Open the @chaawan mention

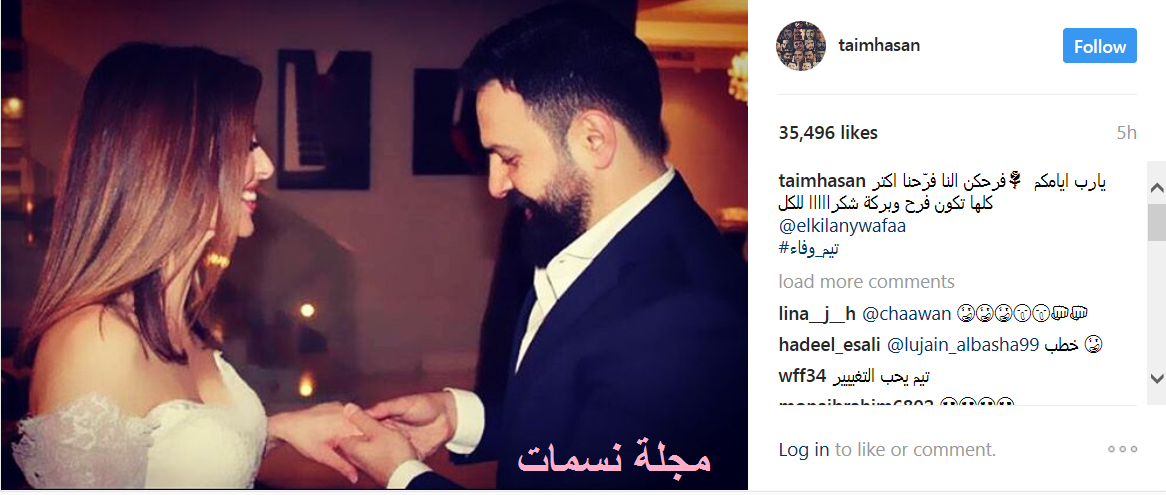pos(906,314)
